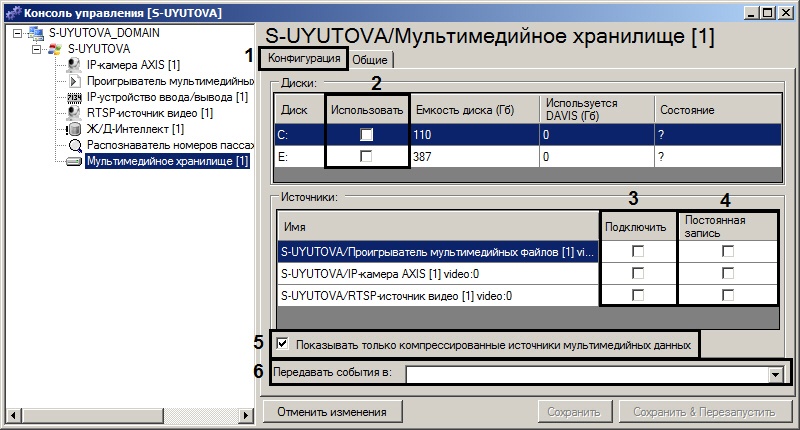The image size is (800, 430).
Task: Click the tree panel's right scroll arrow
Action: [x=246, y=415]
